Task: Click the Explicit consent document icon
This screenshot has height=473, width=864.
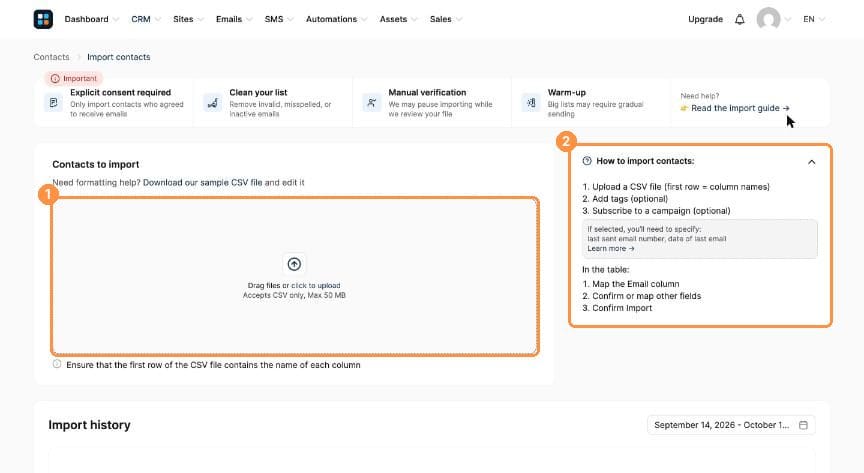Action: pos(53,103)
